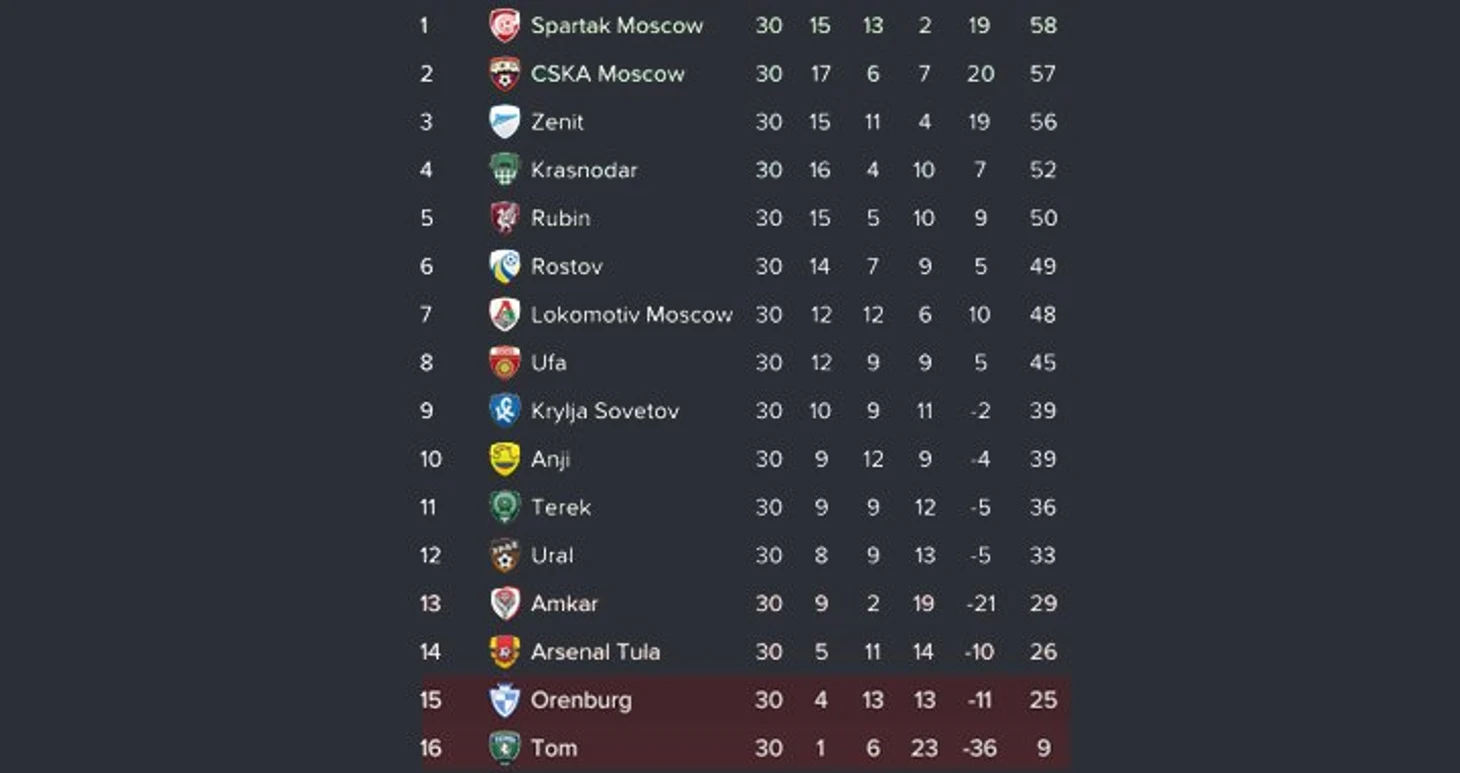Click the Amkar team name
This screenshot has height=773, width=1460.
pos(564,603)
